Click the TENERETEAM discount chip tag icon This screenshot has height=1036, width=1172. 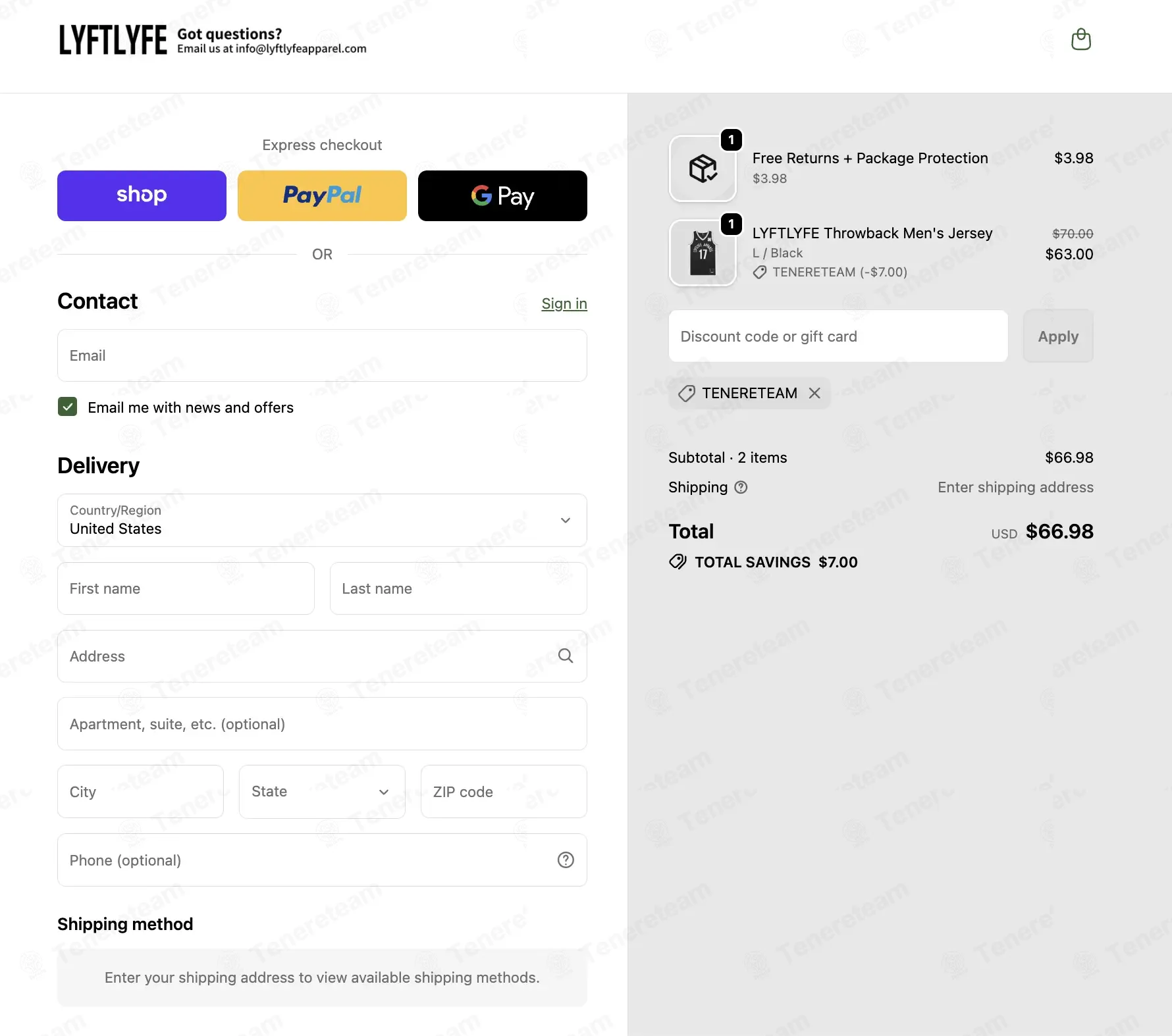click(687, 394)
